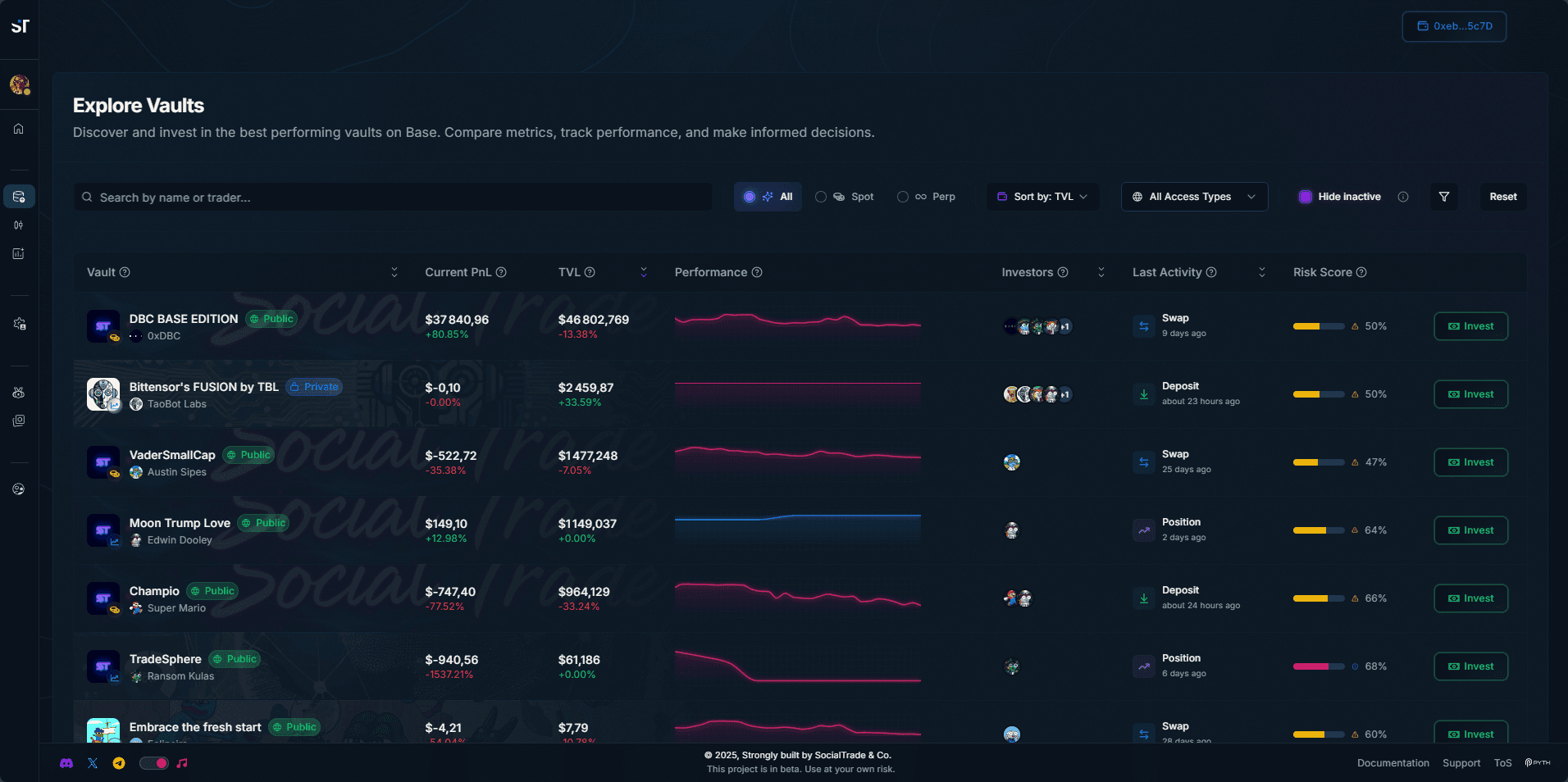
Task: Open the bottom sidebar globe icon
Action: coord(19,489)
